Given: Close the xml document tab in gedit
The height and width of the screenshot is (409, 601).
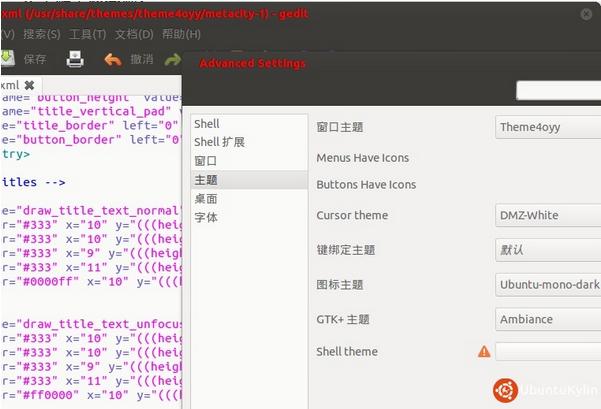Looking at the screenshot, I should (29, 85).
